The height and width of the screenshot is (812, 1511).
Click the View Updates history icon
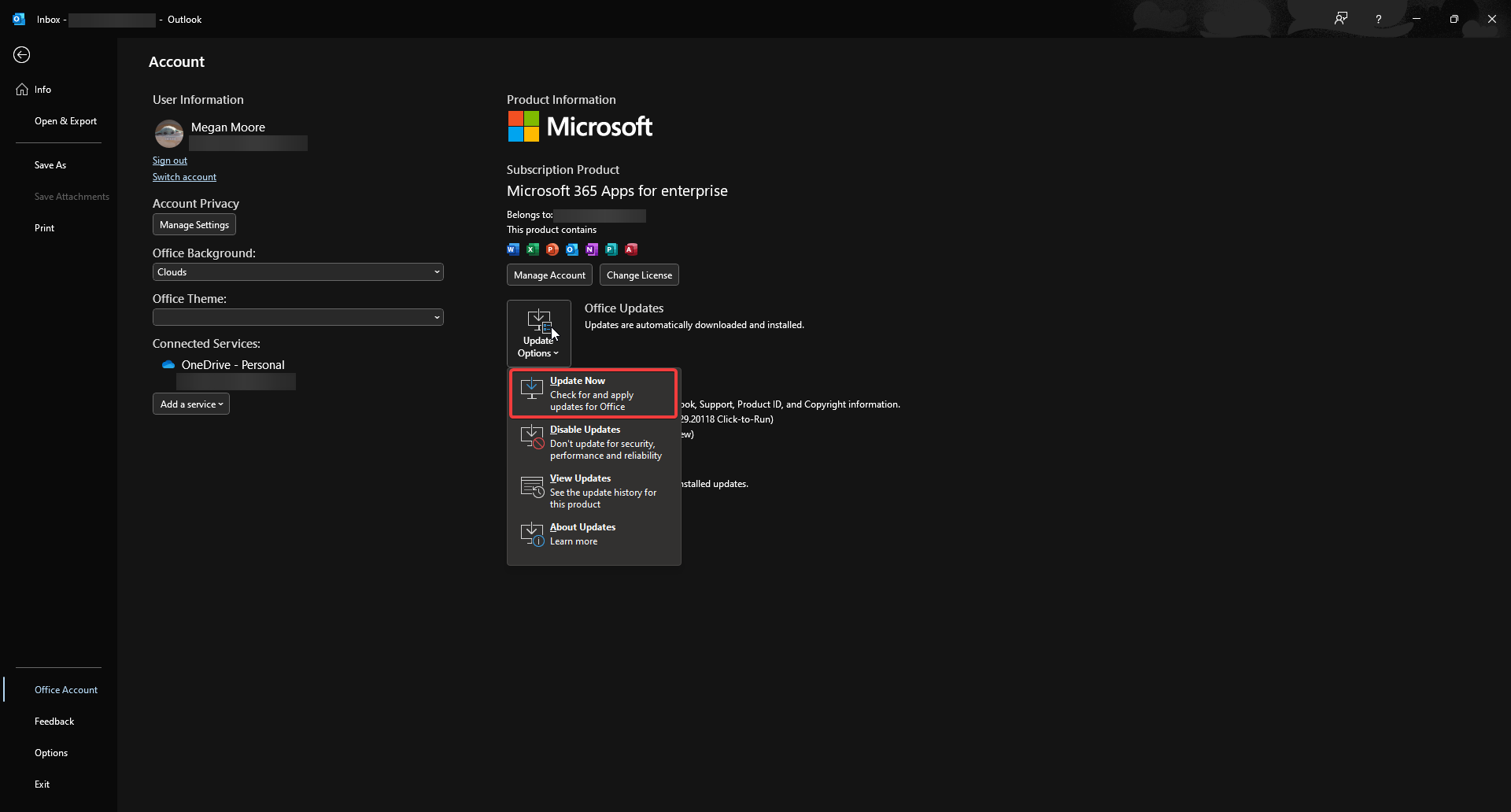(532, 485)
